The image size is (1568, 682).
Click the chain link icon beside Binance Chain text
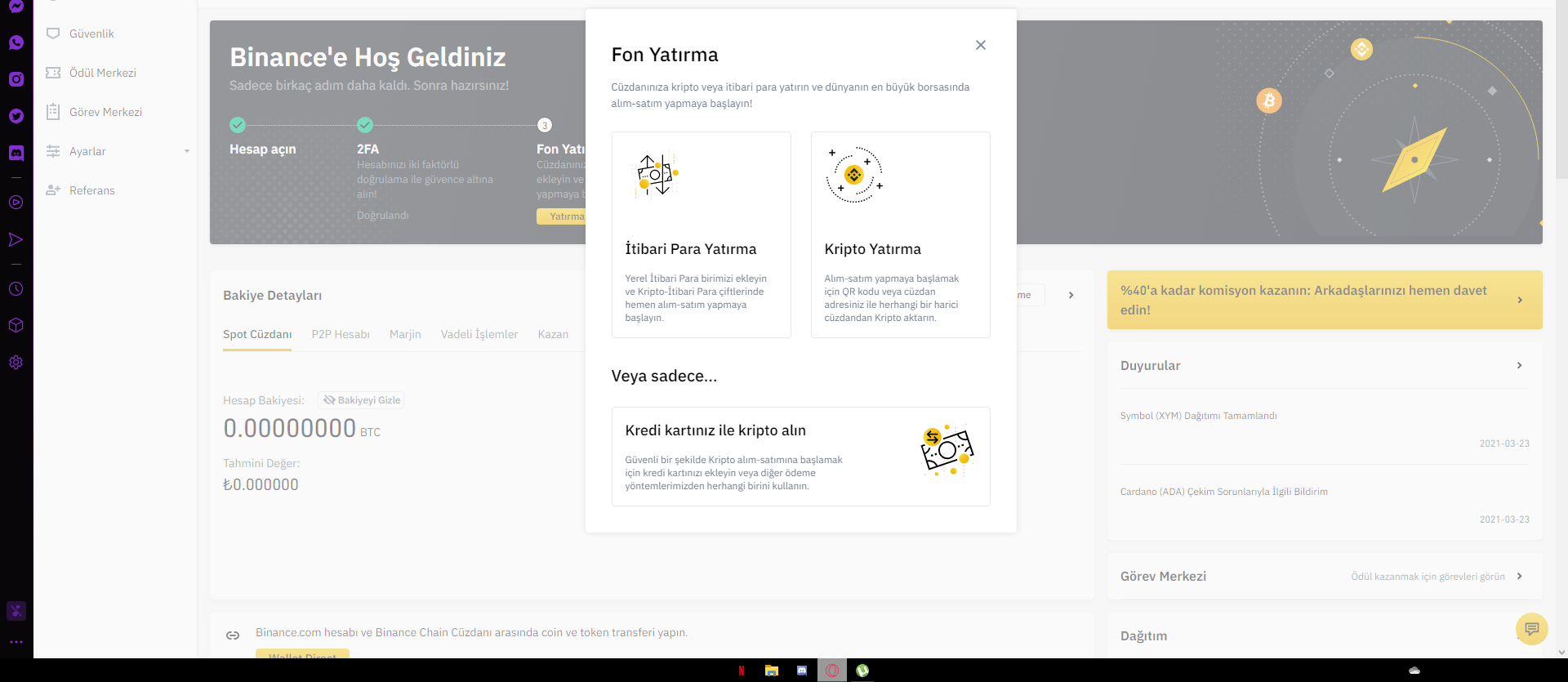tap(233, 635)
